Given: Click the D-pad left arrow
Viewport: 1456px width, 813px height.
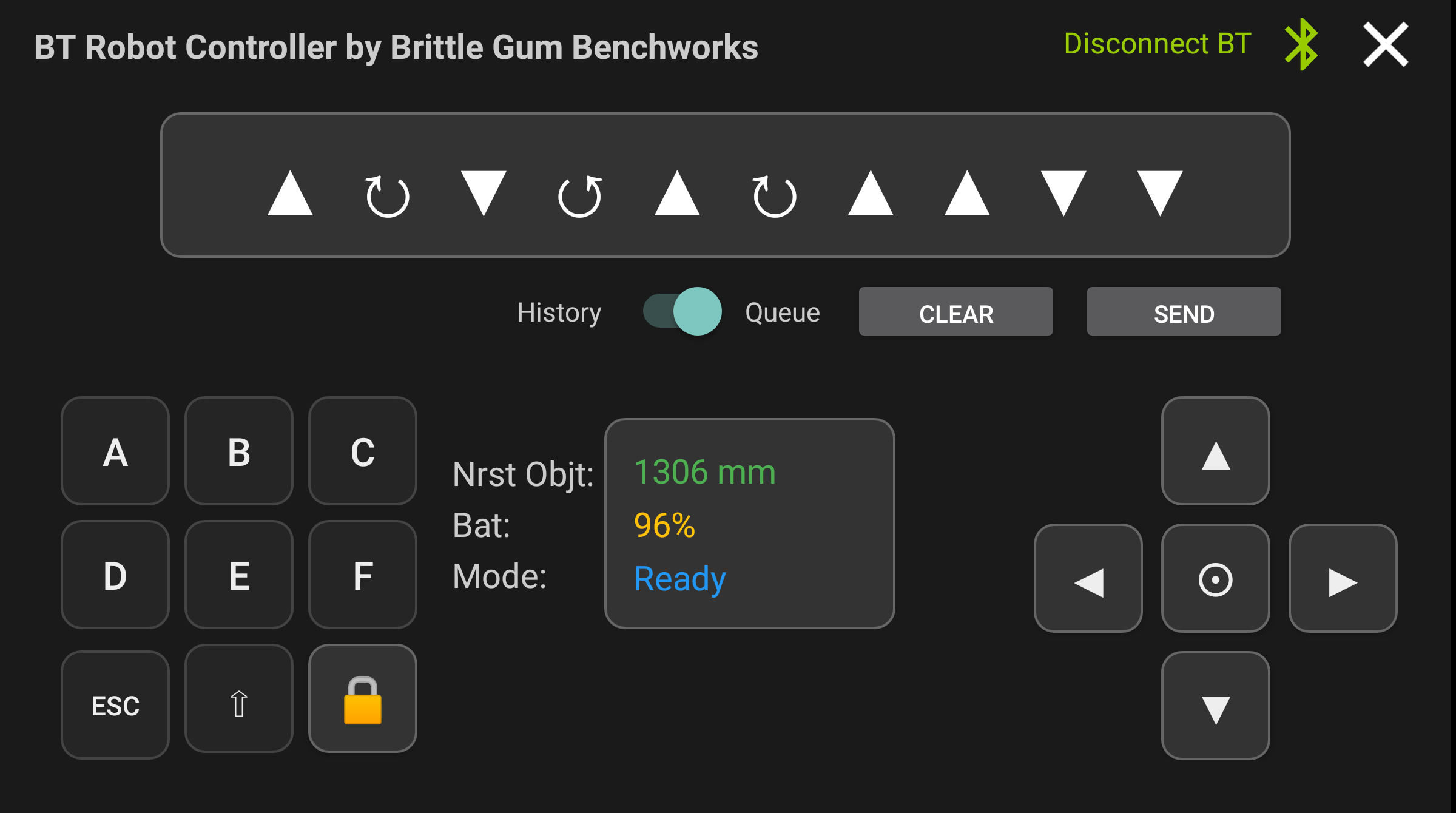Looking at the screenshot, I should [x=1088, y=578].
